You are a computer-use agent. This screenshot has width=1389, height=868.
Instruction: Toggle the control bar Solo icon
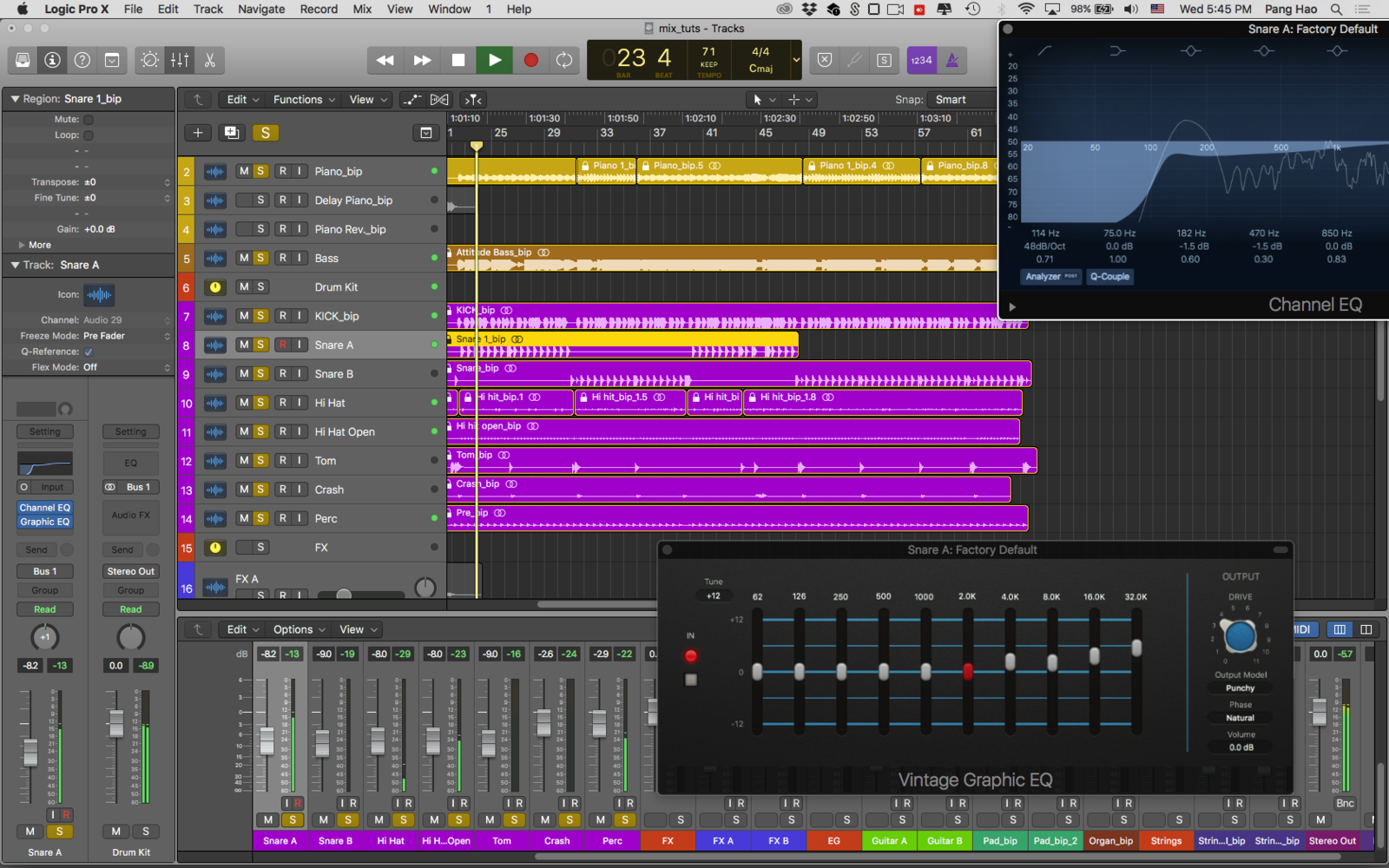[x=884, y=60]
